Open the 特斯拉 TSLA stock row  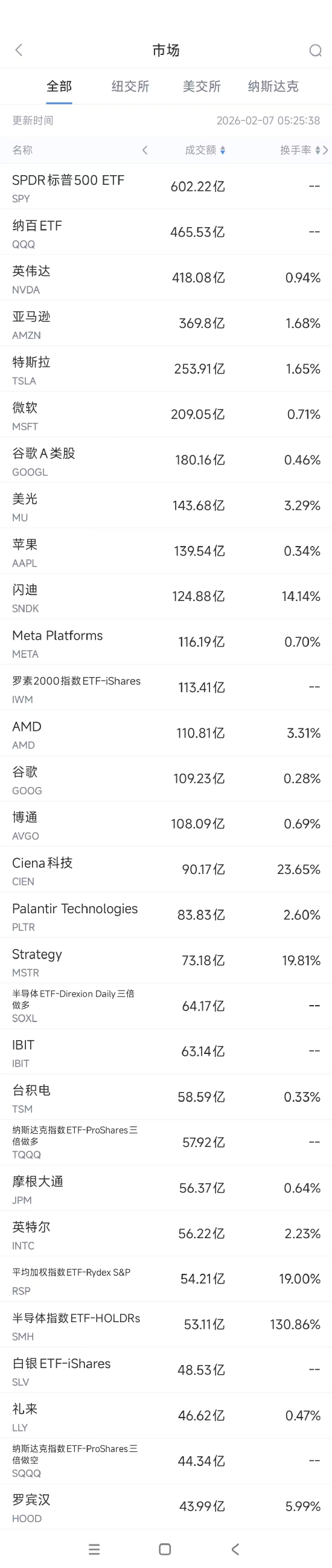click(x=166, y=369)
